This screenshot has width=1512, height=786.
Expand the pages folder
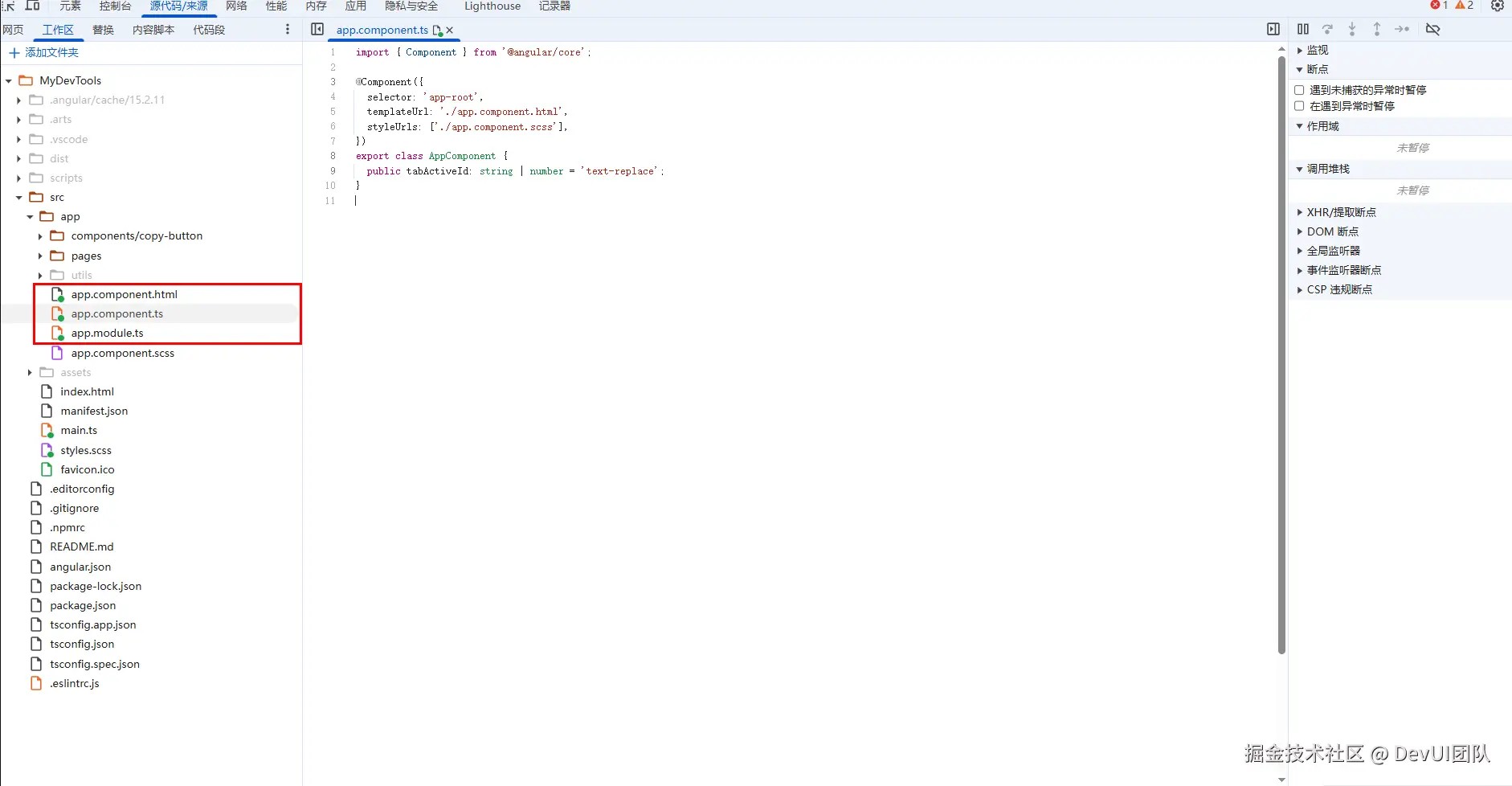(40, 256)
